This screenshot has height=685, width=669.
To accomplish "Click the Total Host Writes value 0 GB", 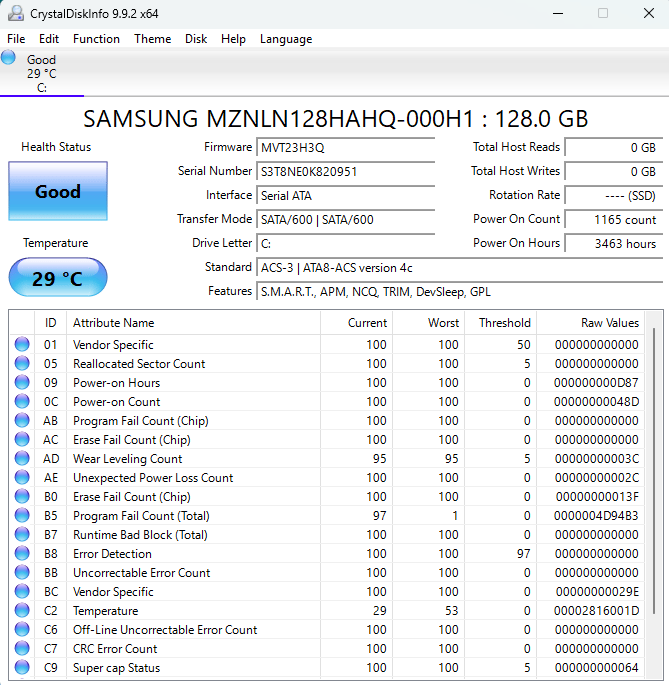I will pos(614,172).
